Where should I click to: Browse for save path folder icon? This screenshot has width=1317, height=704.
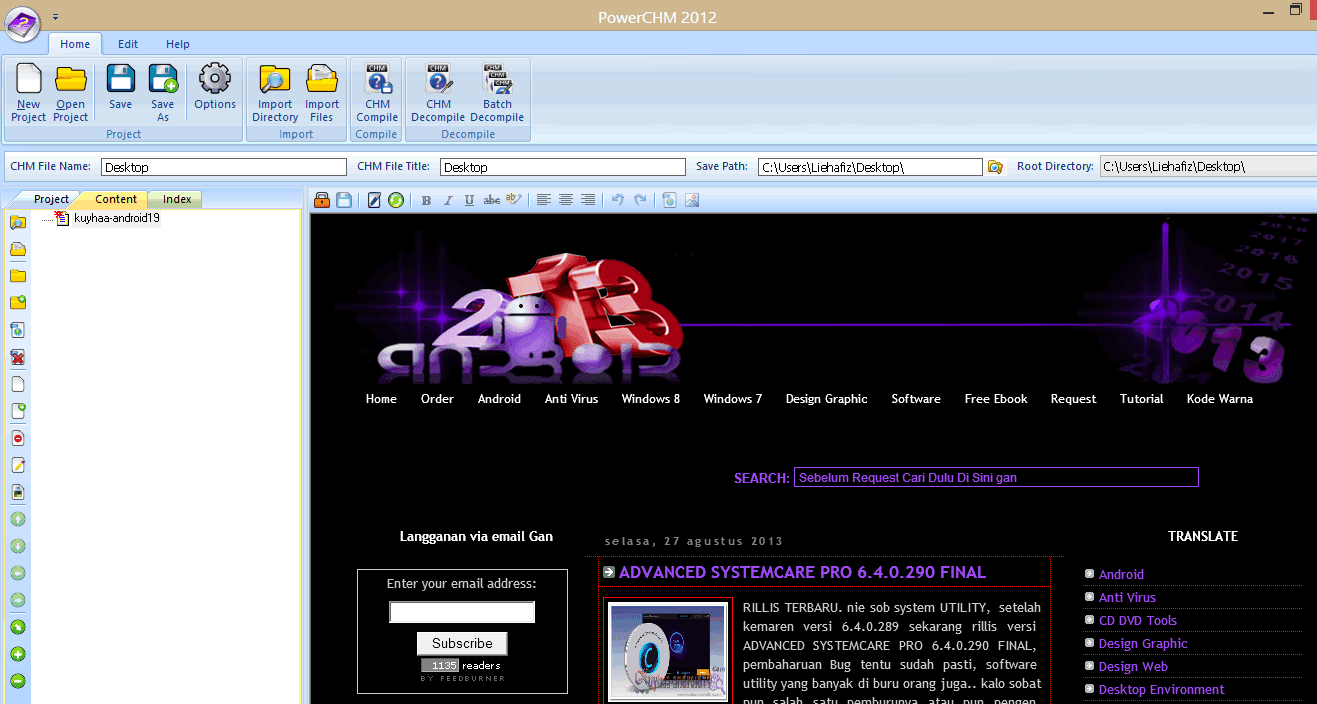click(995, 167)
